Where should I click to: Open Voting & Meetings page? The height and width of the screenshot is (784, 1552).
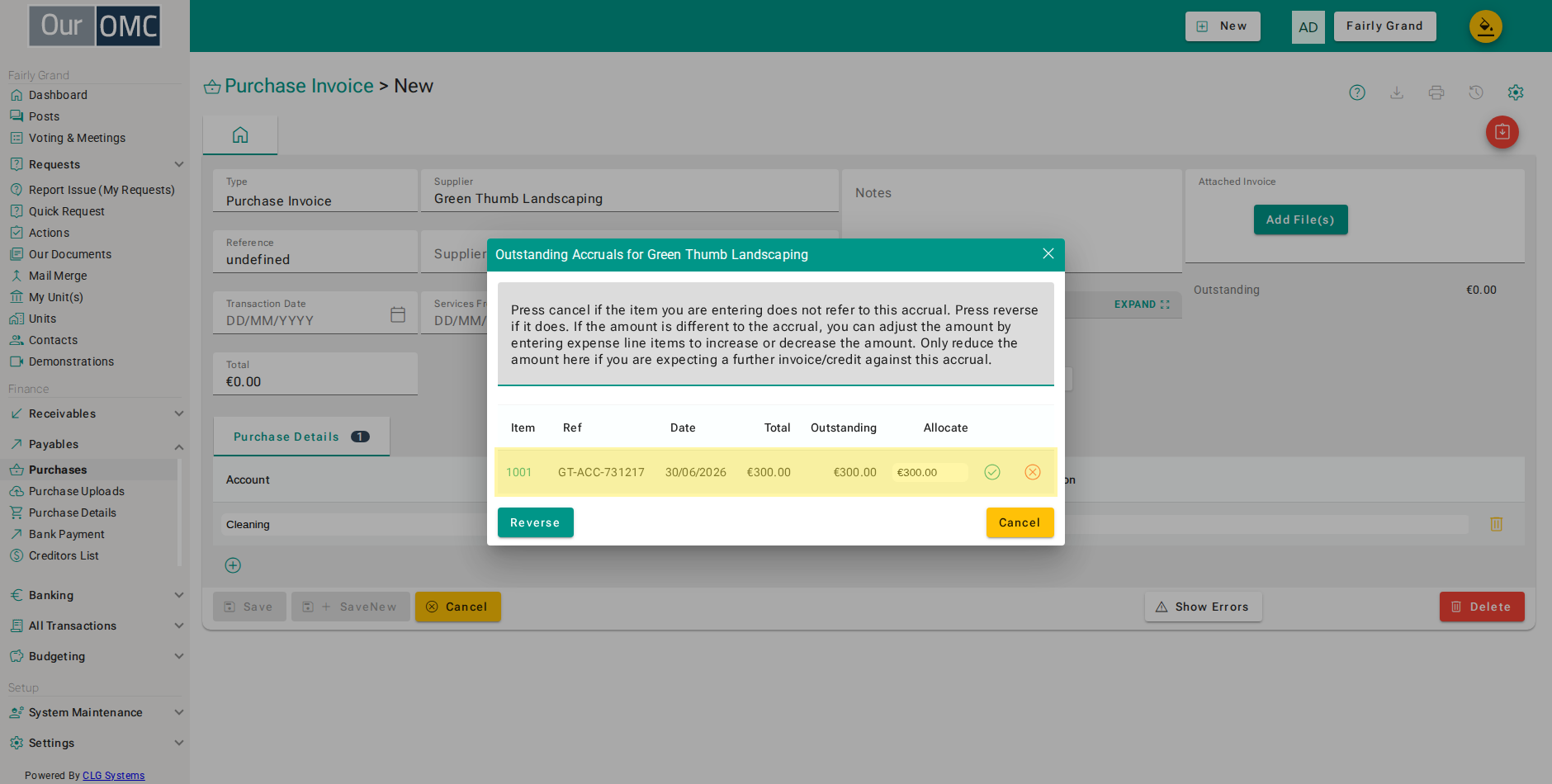[77, 138]
